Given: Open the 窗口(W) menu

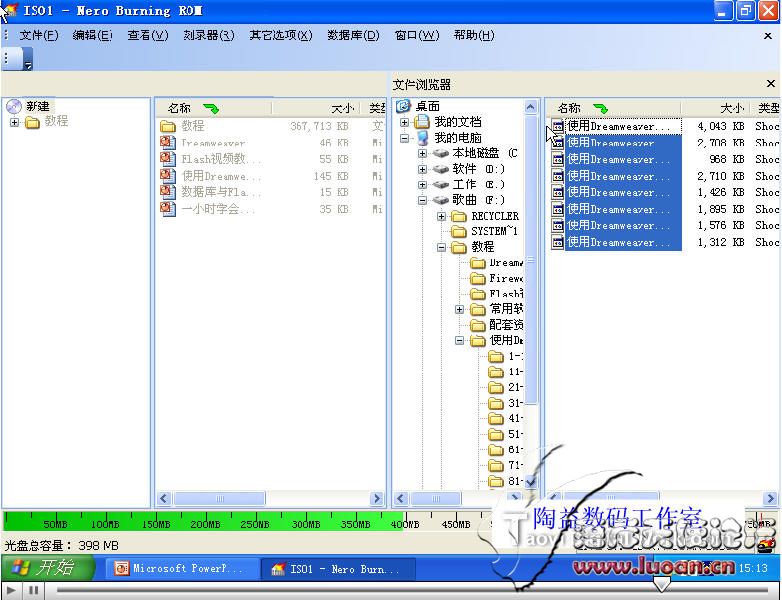Looking at the screenshot, I should pos(417,35).
